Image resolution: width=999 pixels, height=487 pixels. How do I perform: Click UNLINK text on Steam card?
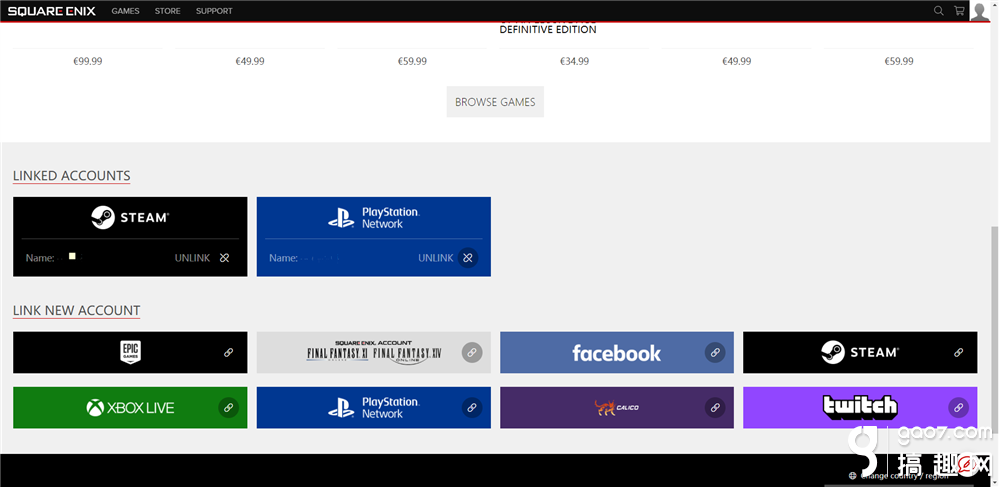(192, 258)
